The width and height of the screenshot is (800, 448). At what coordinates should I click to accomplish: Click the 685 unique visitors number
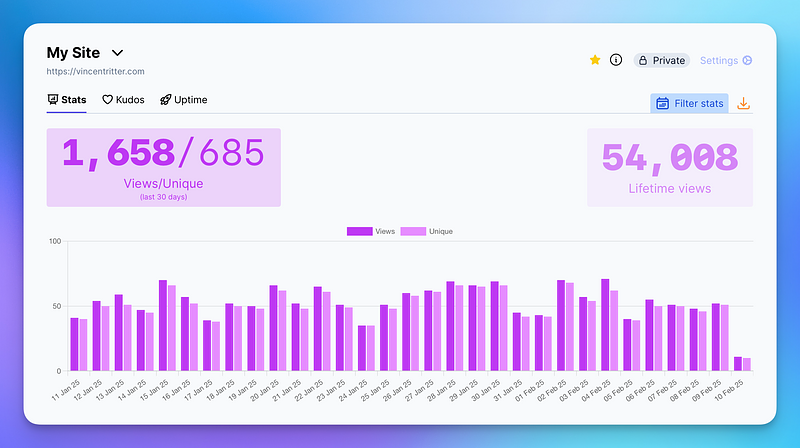[232, 152]
